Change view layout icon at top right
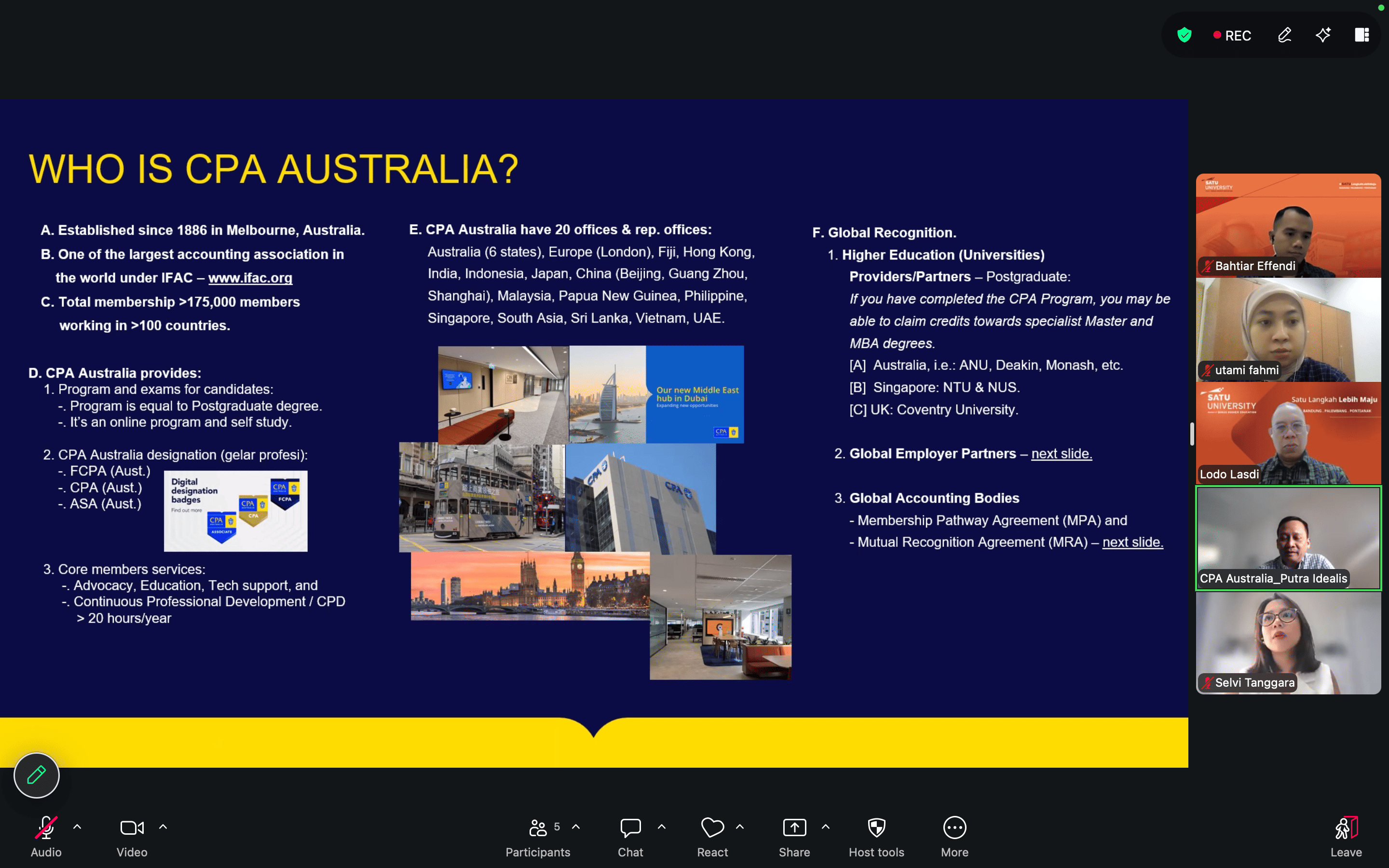This screenshot has width=1389, height=868. point(1362,35)
